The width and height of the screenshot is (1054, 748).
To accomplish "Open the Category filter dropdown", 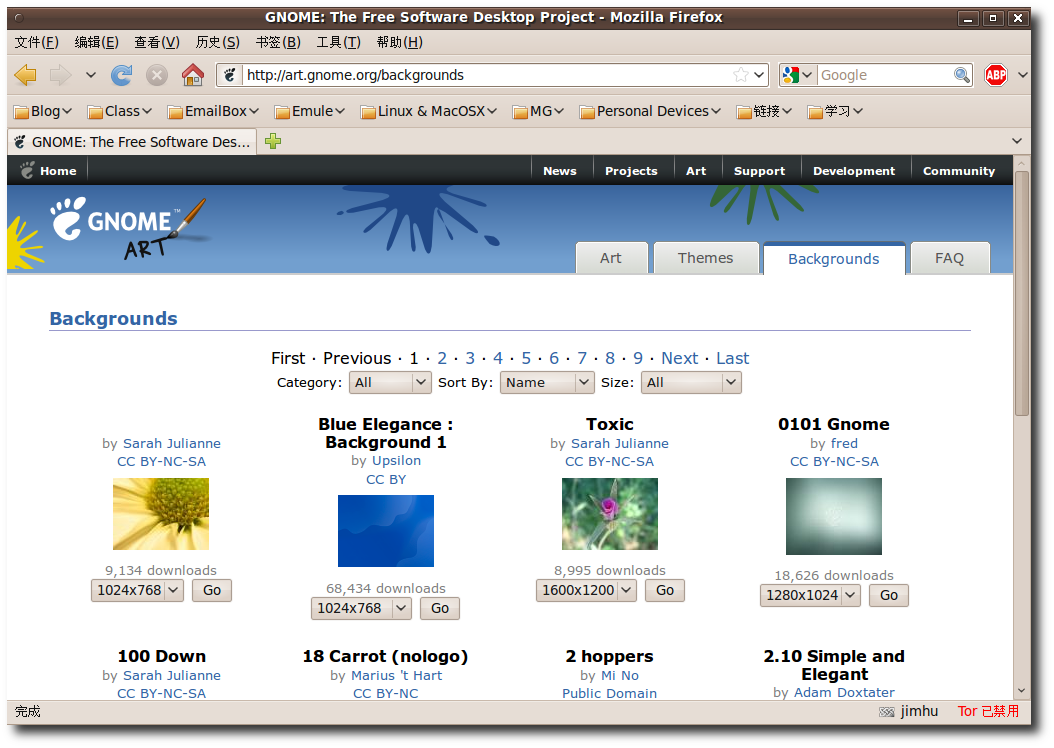I will click(x=390, y=382).
